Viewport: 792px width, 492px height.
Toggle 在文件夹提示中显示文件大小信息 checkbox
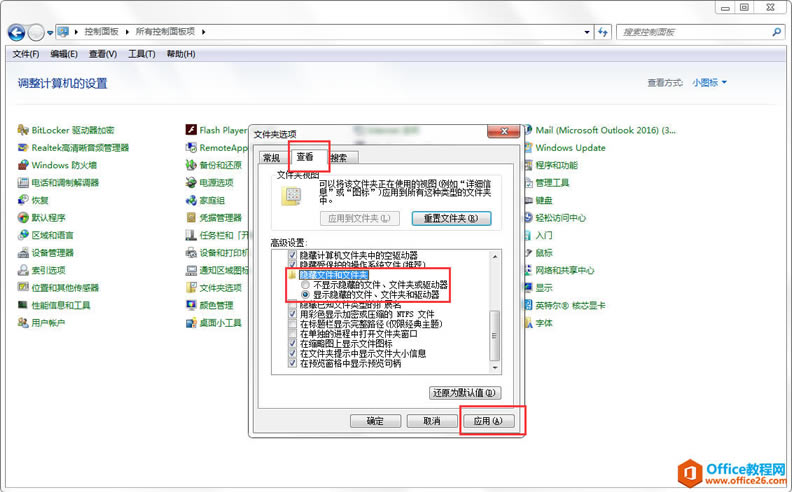coord(292,353)
